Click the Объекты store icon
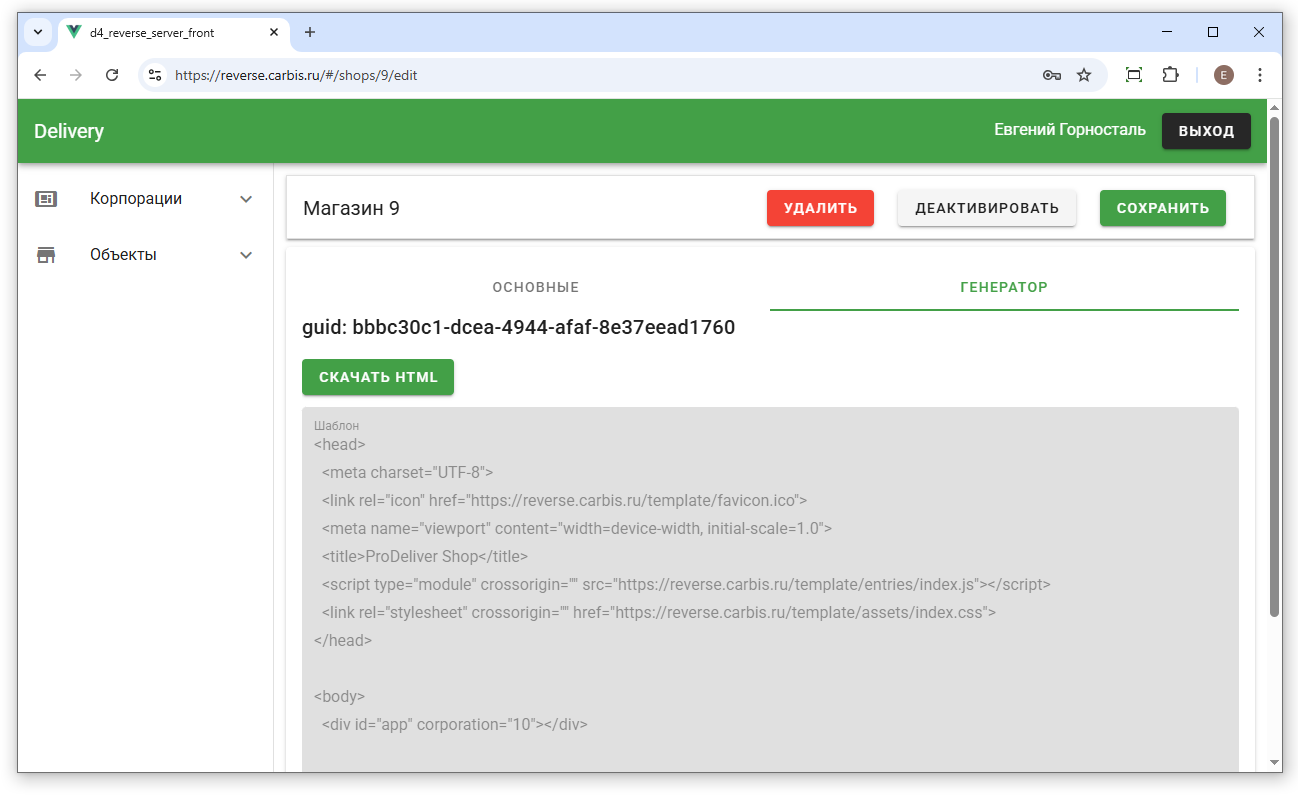This screenshot has width=1298, height=795. point(46,255)
